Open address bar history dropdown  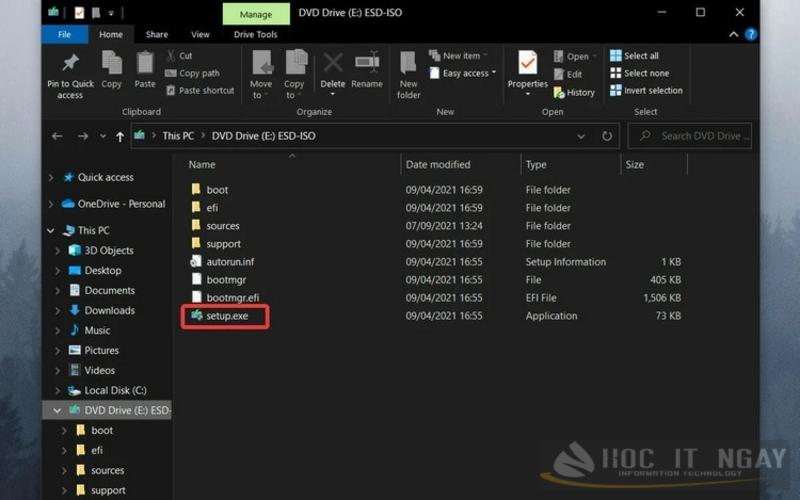(581, 136)
